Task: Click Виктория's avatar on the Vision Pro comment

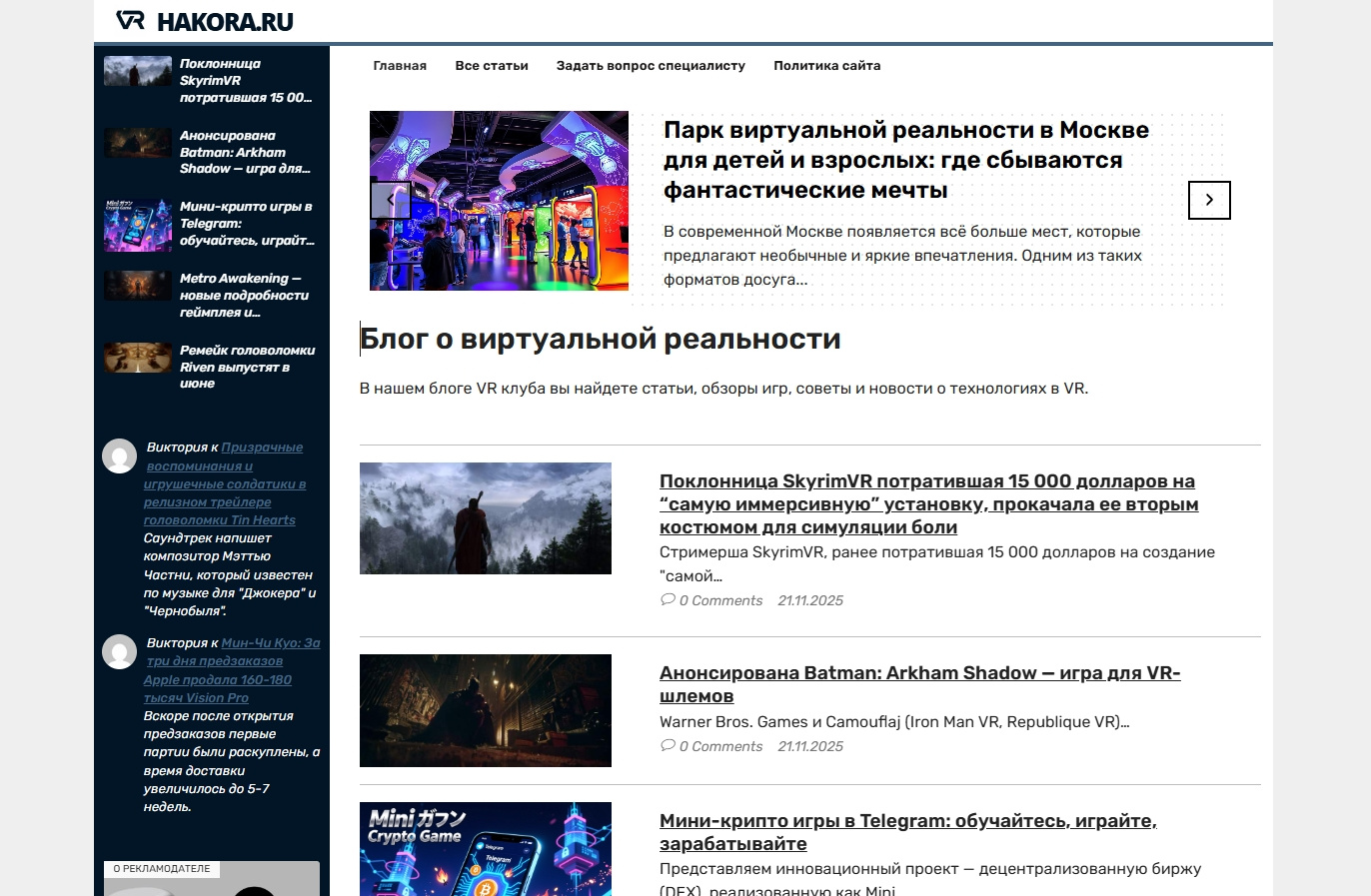Action: click(x=120, y=651)
